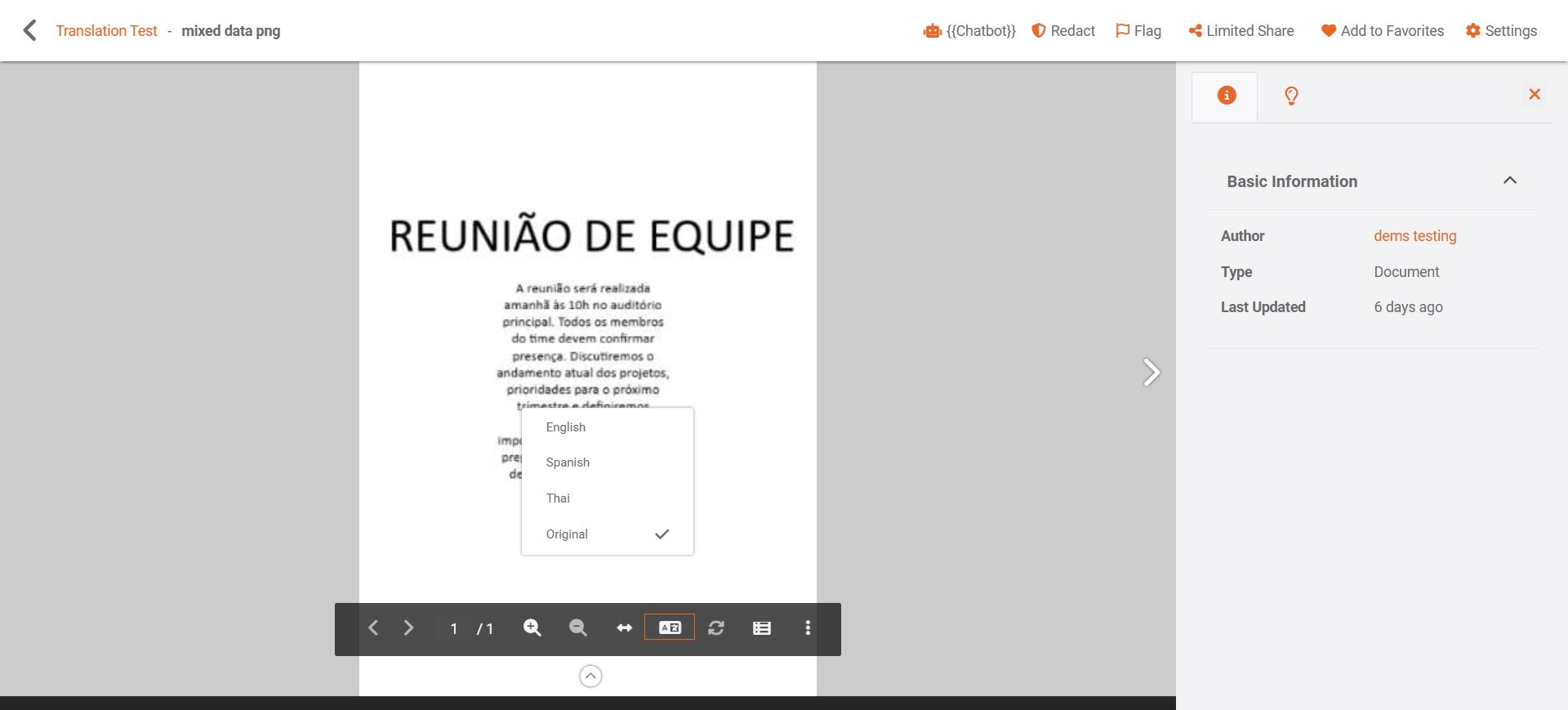Click the translate language icon in toolbar
The width and height of the screenshot is (1568, 710).
click(670, 627)
